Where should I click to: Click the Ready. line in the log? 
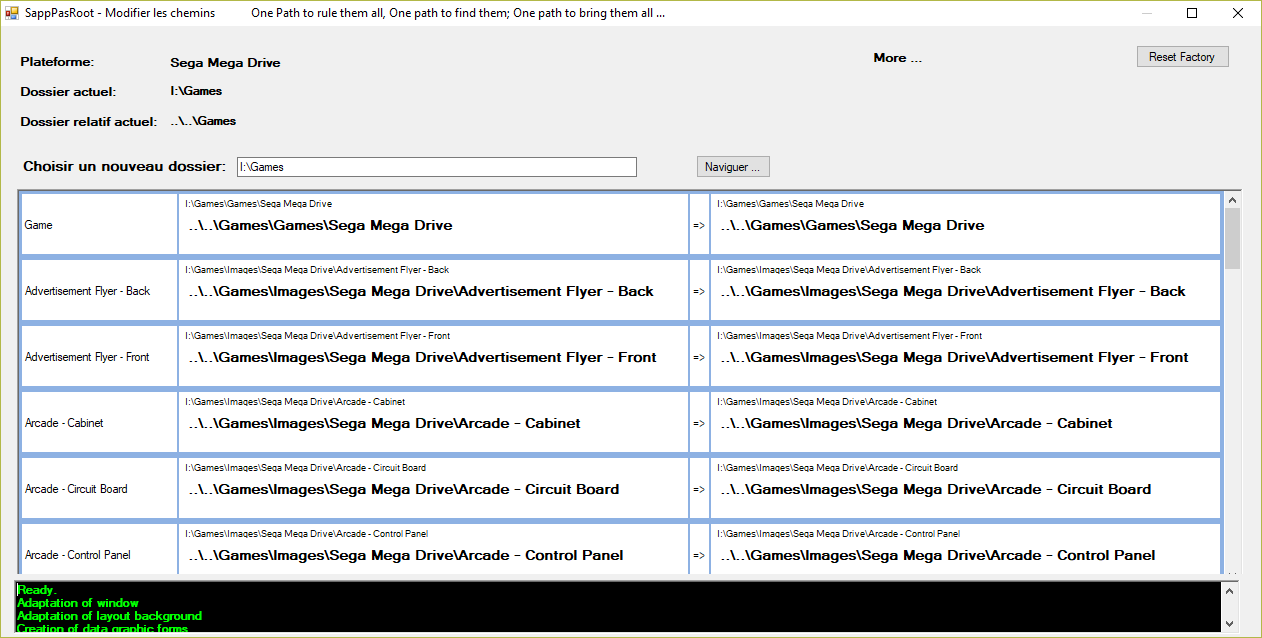tap(37, 590)
